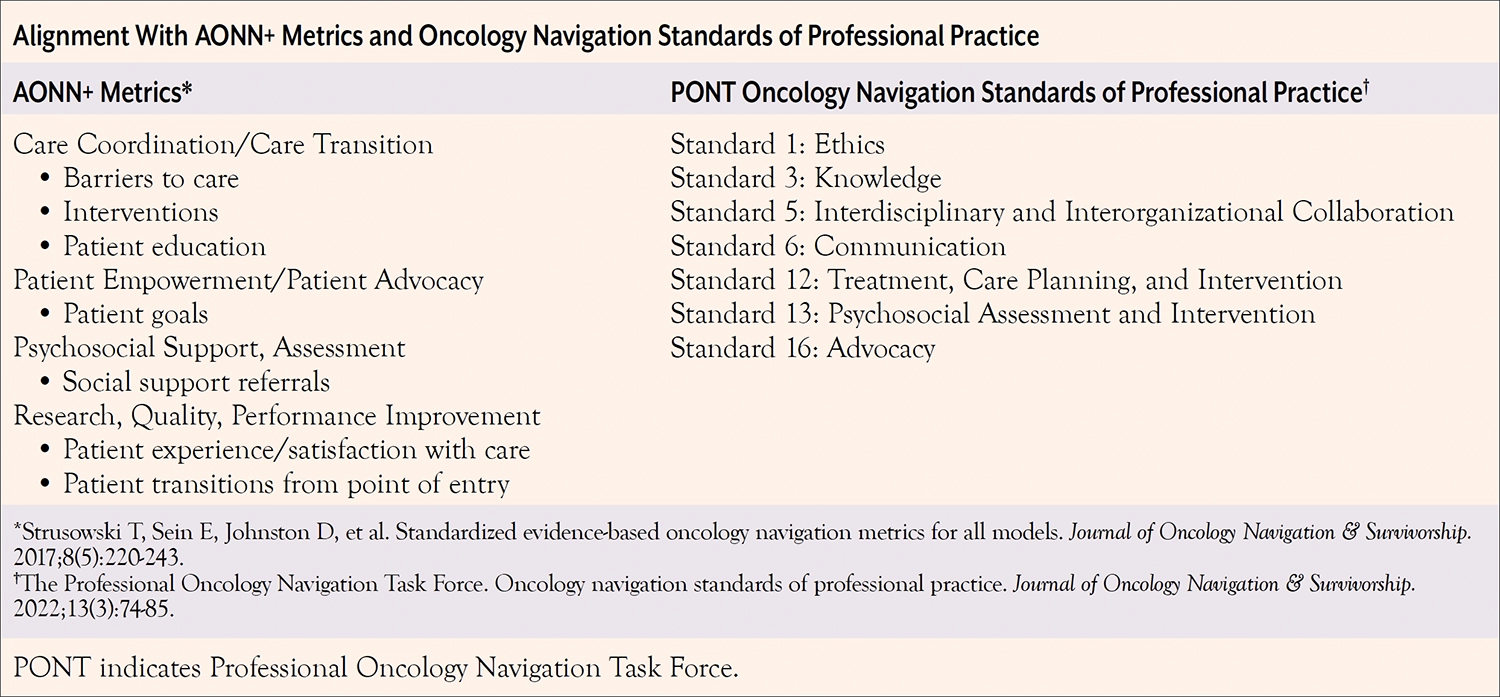Viewport: 1500px width, 697px height.
Task: Select "Standard 3: Knowledge" entry
Action: (805, 179)
